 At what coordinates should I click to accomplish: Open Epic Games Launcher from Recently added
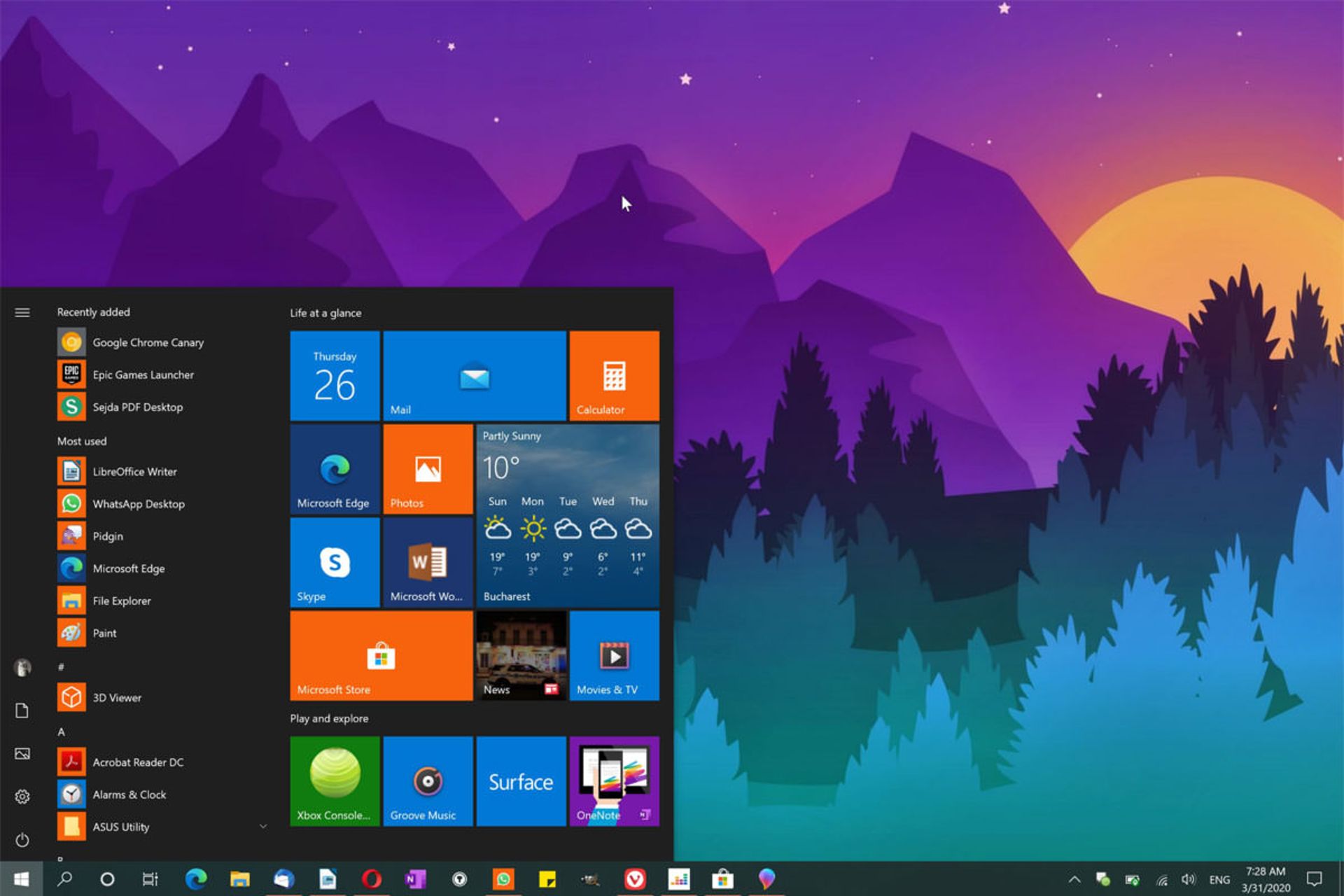pos(143,374)
